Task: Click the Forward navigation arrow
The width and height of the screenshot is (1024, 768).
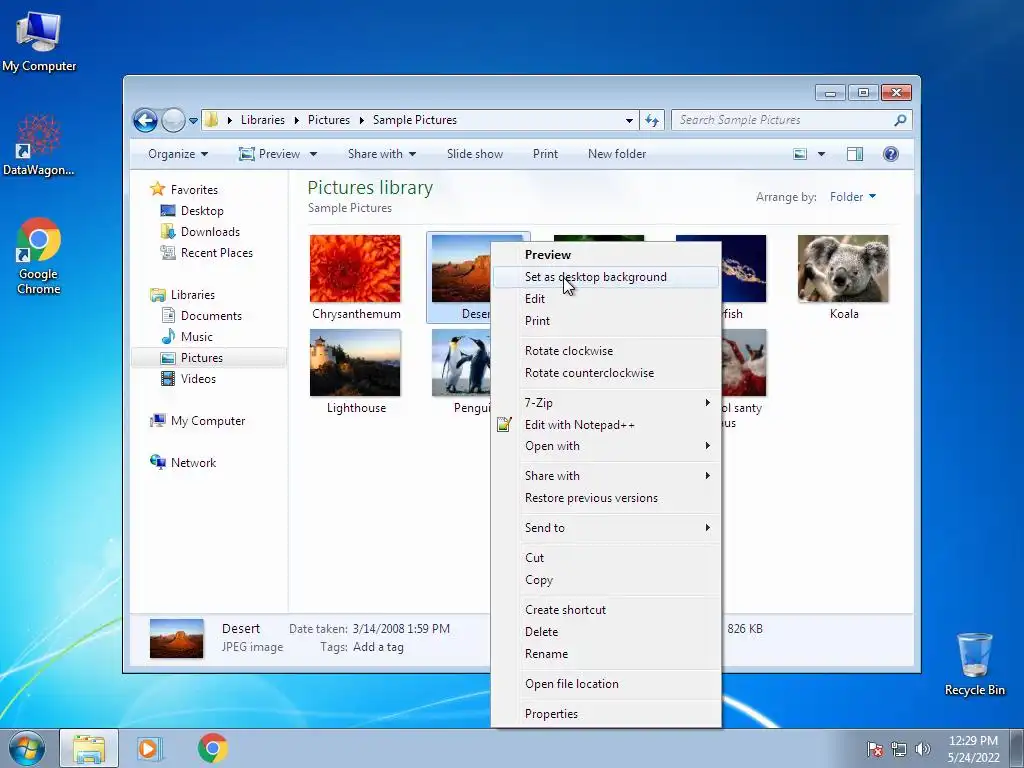Action: pos(173,120)
